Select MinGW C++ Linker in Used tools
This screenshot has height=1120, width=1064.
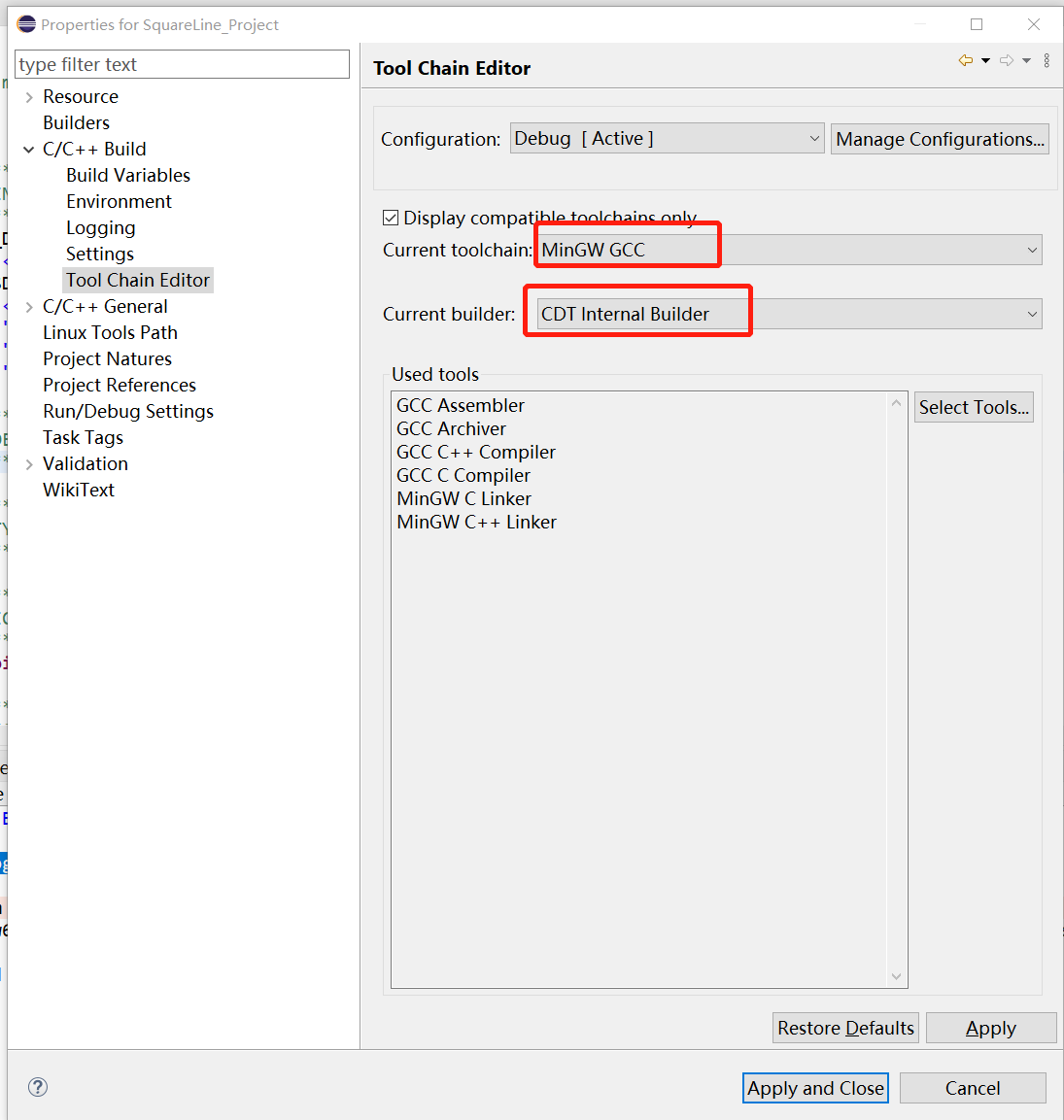(477, 523)
